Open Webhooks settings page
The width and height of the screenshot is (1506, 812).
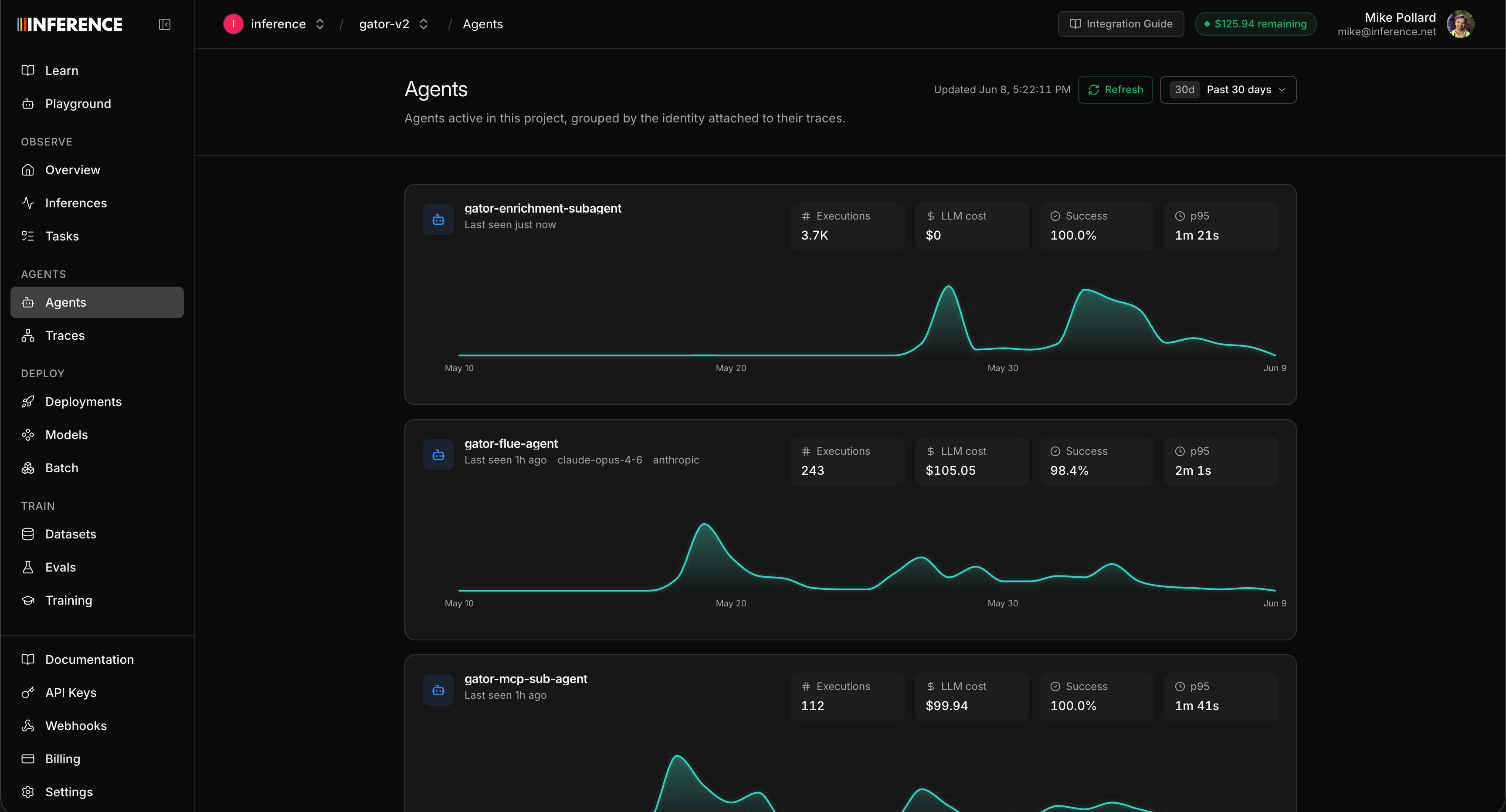[97, 725]
